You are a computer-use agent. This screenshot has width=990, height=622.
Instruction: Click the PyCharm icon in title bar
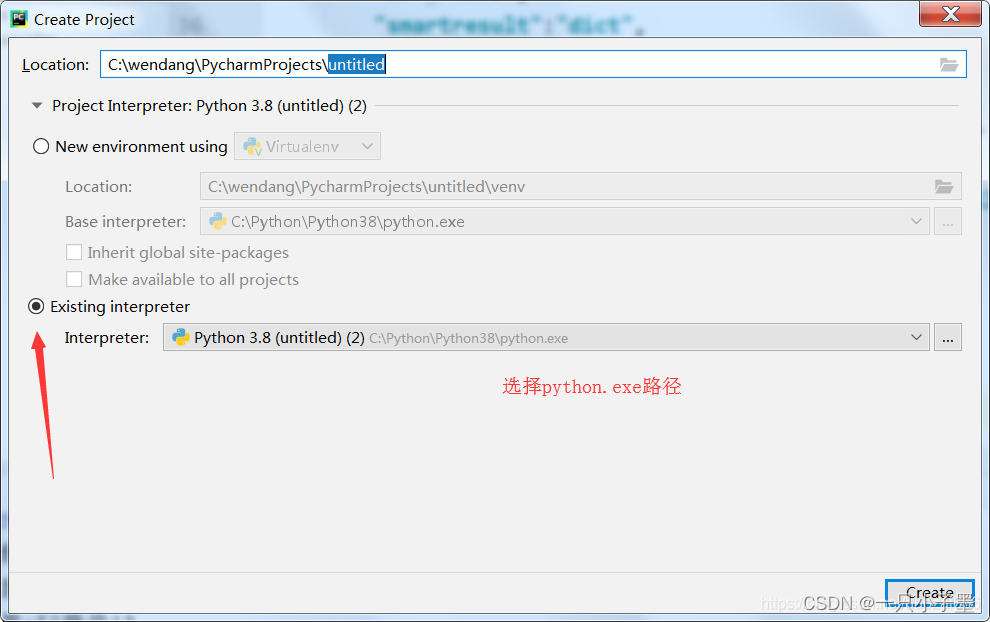tap(19, 19)
